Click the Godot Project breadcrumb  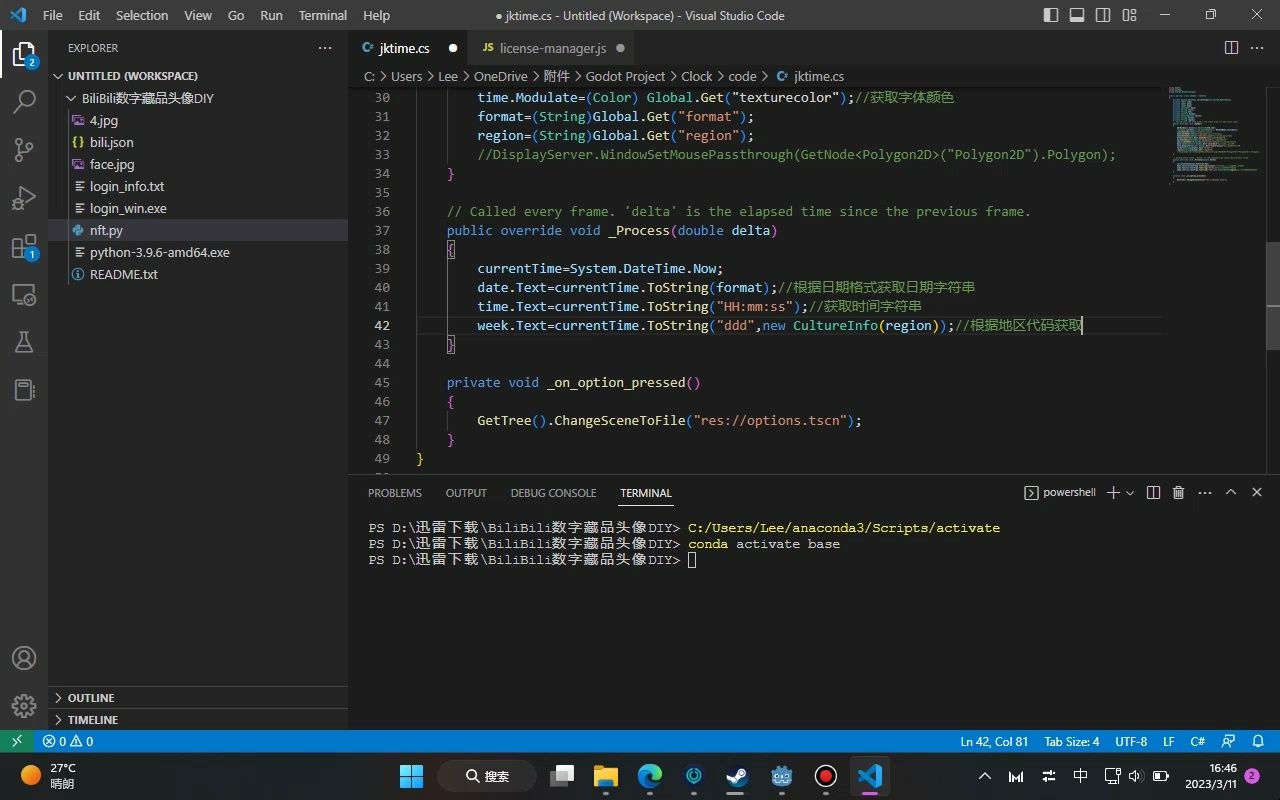coord(625,76)
